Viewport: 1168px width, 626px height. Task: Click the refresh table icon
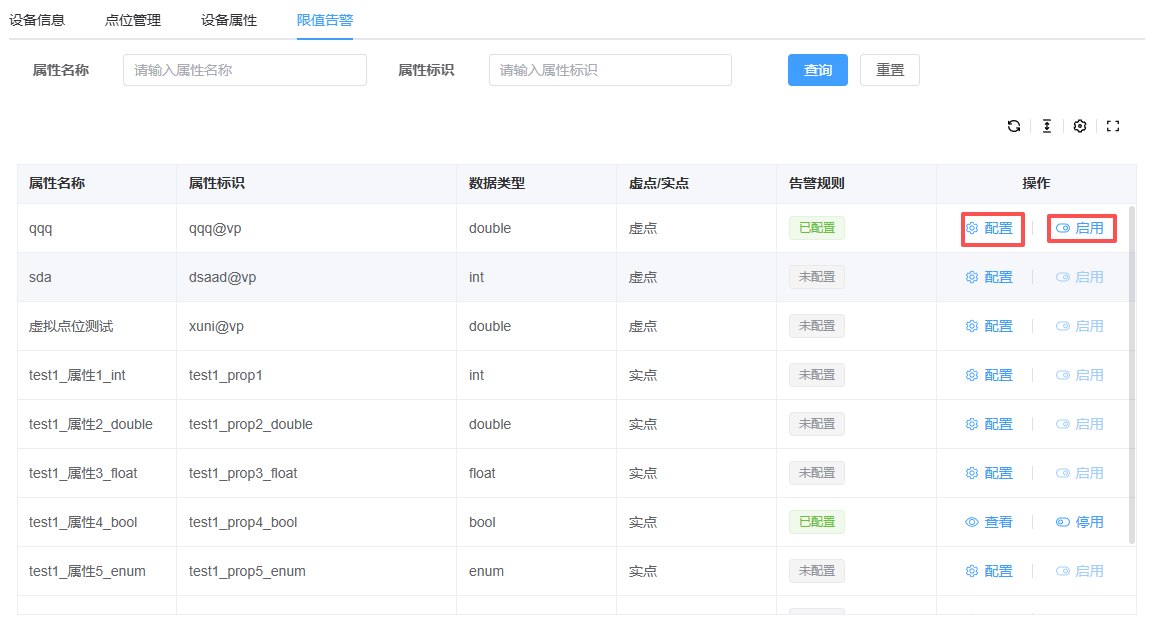coord(1014,126)
